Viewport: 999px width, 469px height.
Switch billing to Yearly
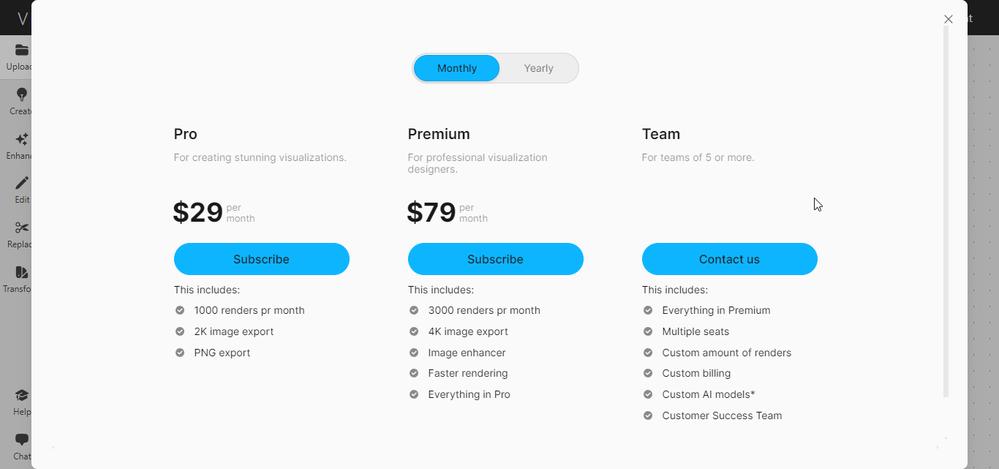click(x=538, y=68)
